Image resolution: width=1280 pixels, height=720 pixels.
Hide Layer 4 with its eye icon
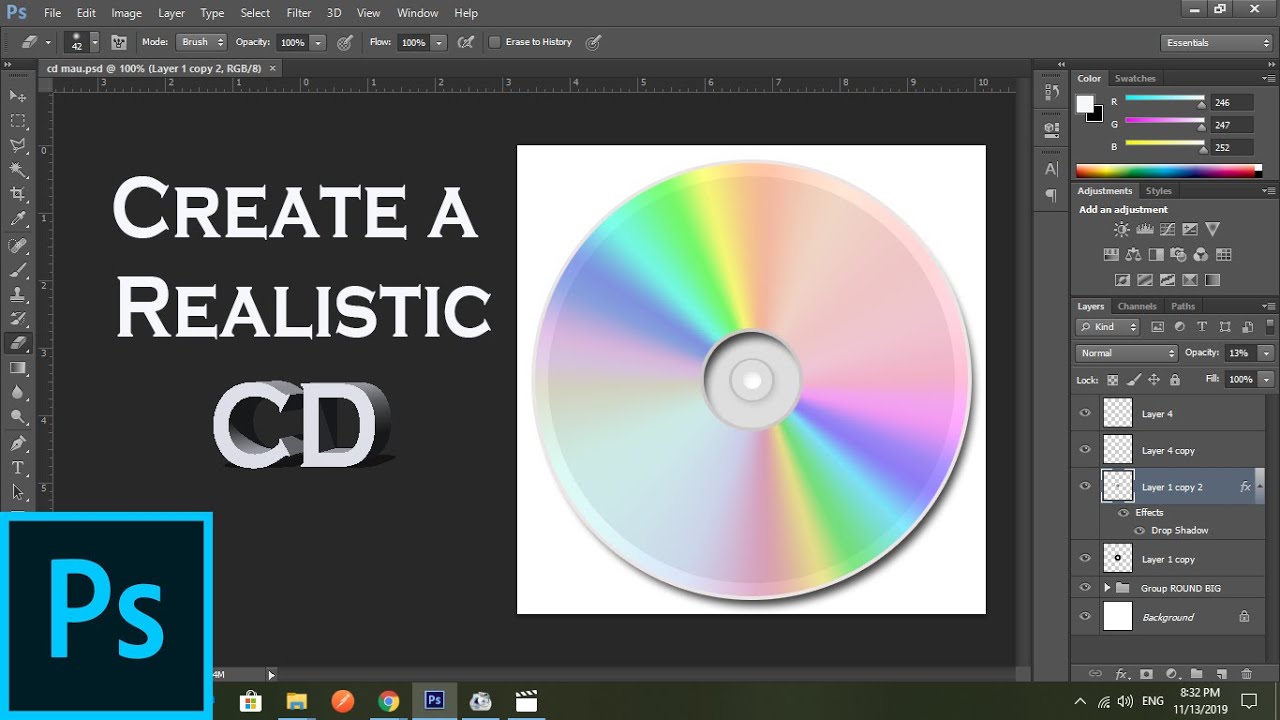(x=1085, y=413)
